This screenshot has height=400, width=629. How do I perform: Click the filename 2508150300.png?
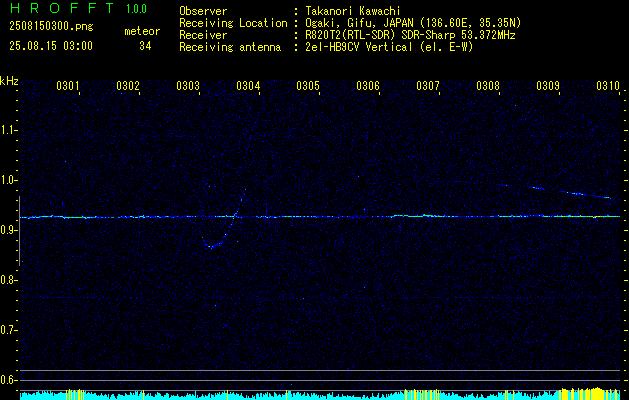pyautogui.click(x=51, y=27)
